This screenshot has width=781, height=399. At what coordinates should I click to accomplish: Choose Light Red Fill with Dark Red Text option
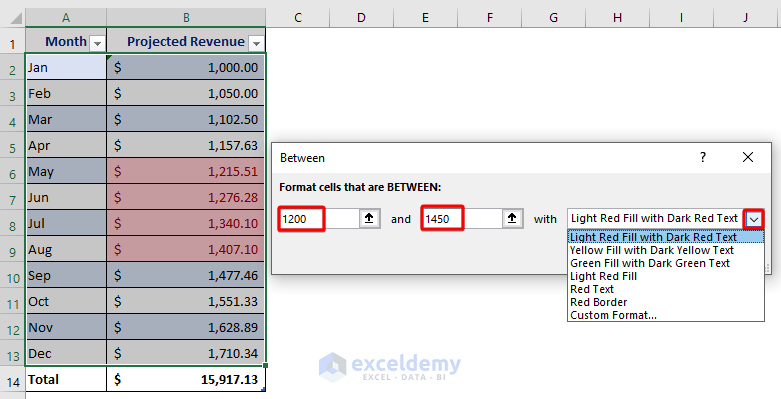(x=666, y=237)
